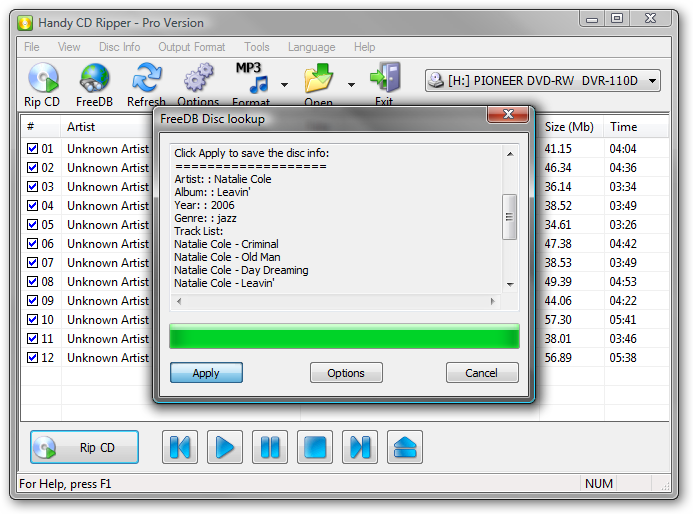This screenshot has width=693, height=514.
Task: Click the green lookup progress bar
Action: point(344,336)
